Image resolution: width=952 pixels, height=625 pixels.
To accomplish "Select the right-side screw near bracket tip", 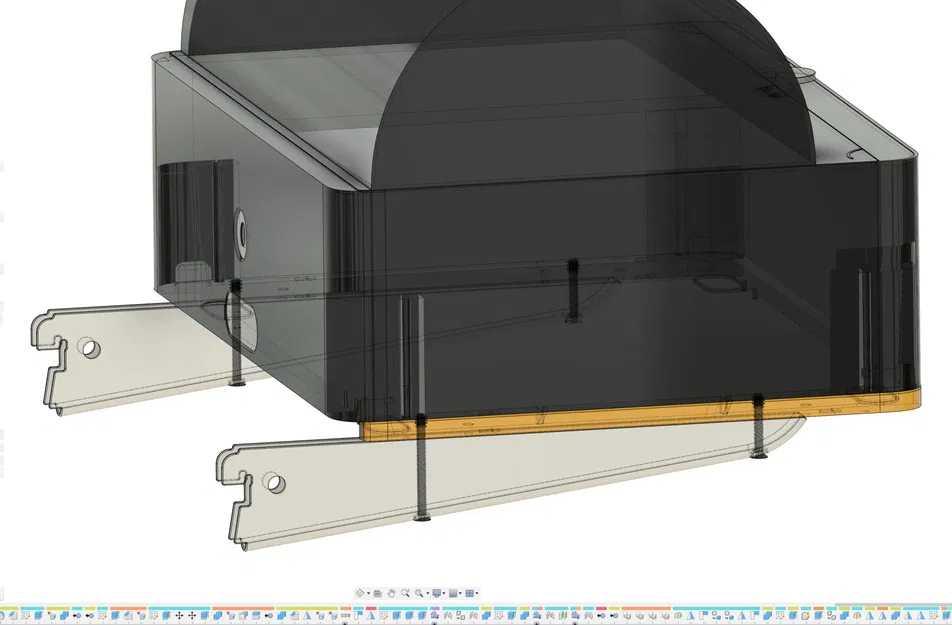I will 758,426.
